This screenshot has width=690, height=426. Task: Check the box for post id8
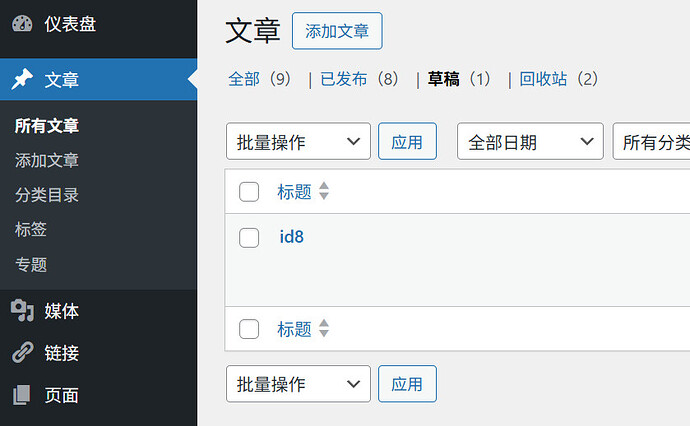click(x=250, y=238)
